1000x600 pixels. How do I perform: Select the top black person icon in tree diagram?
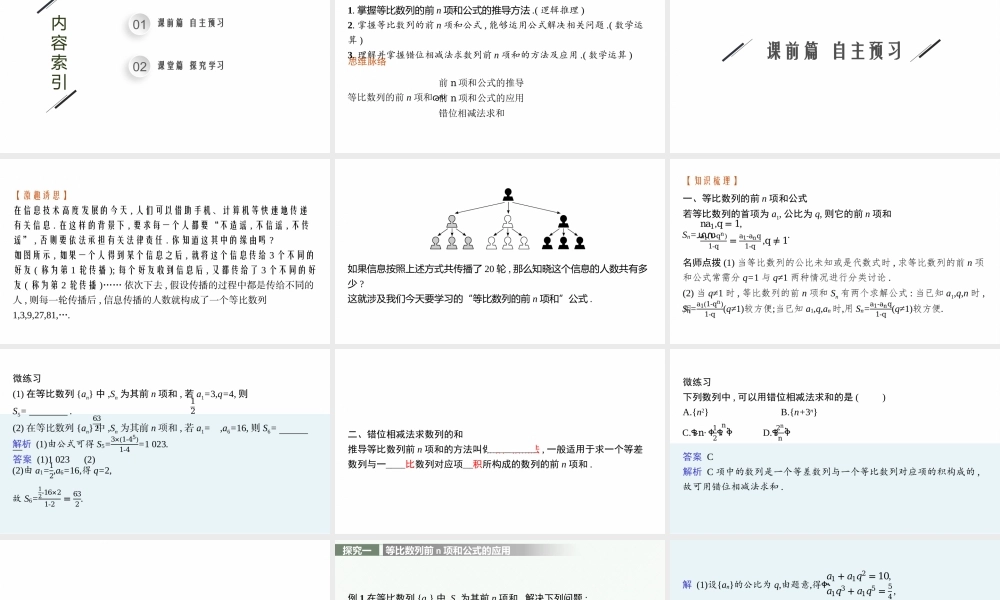pos(508,194)
